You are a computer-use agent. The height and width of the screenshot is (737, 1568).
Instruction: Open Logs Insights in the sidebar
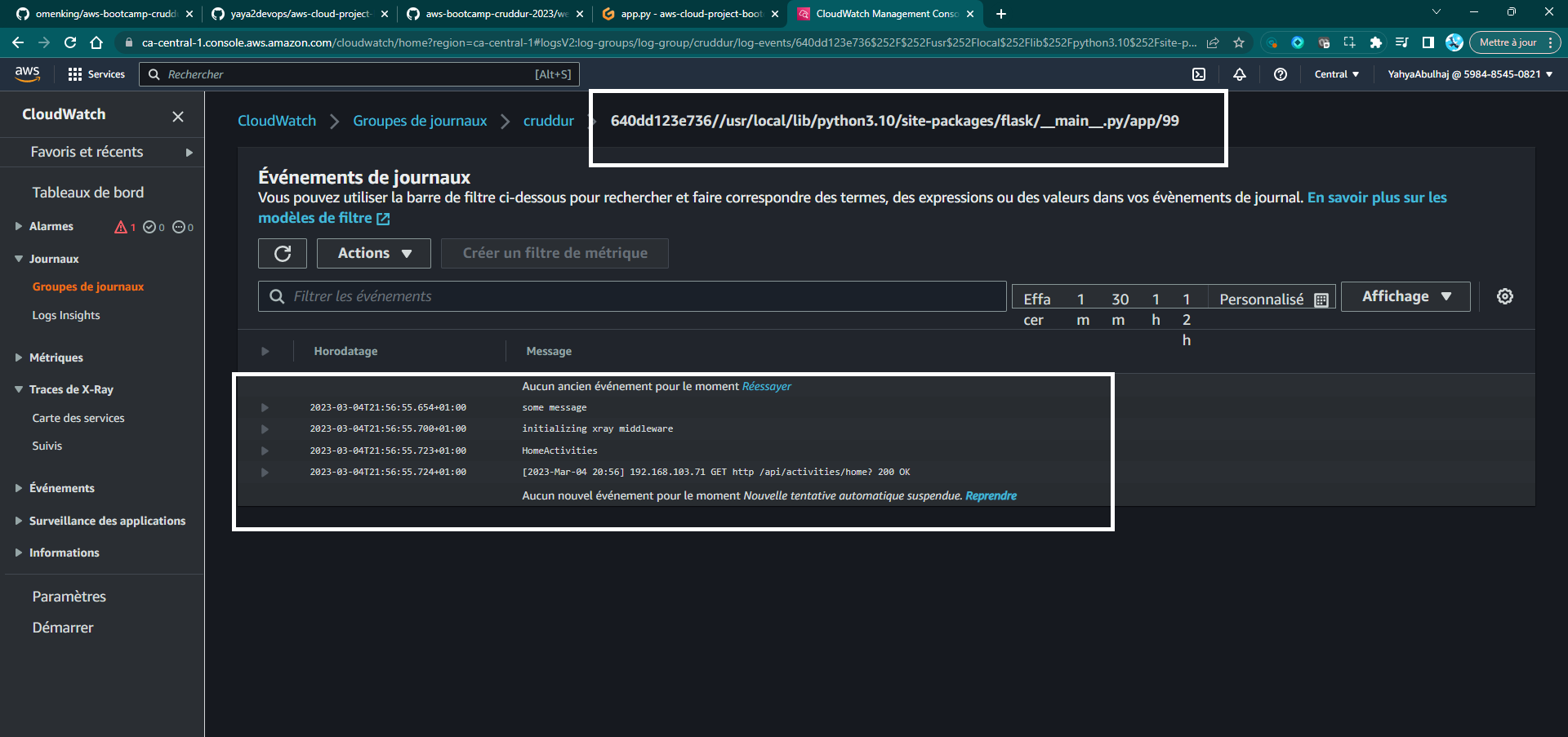(x=66, y=315)
